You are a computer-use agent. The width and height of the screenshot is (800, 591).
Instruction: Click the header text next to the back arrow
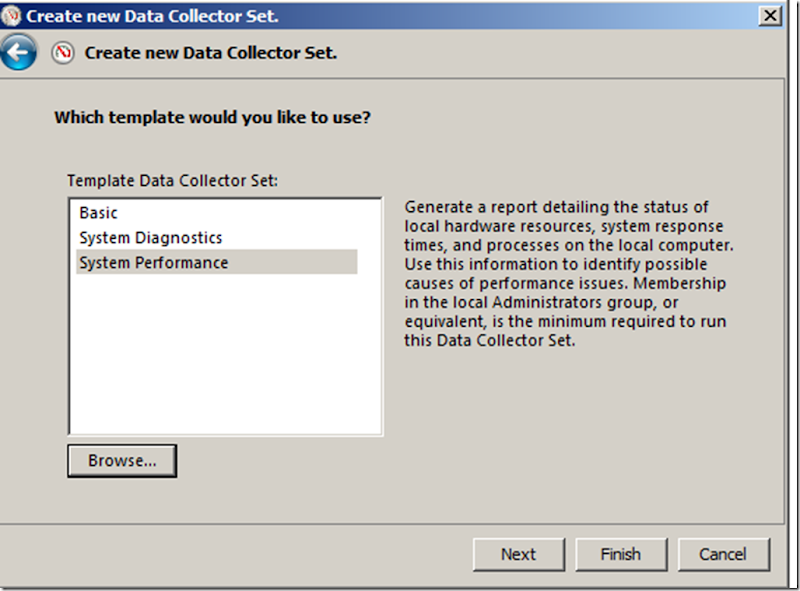click(x=210, y=53)
